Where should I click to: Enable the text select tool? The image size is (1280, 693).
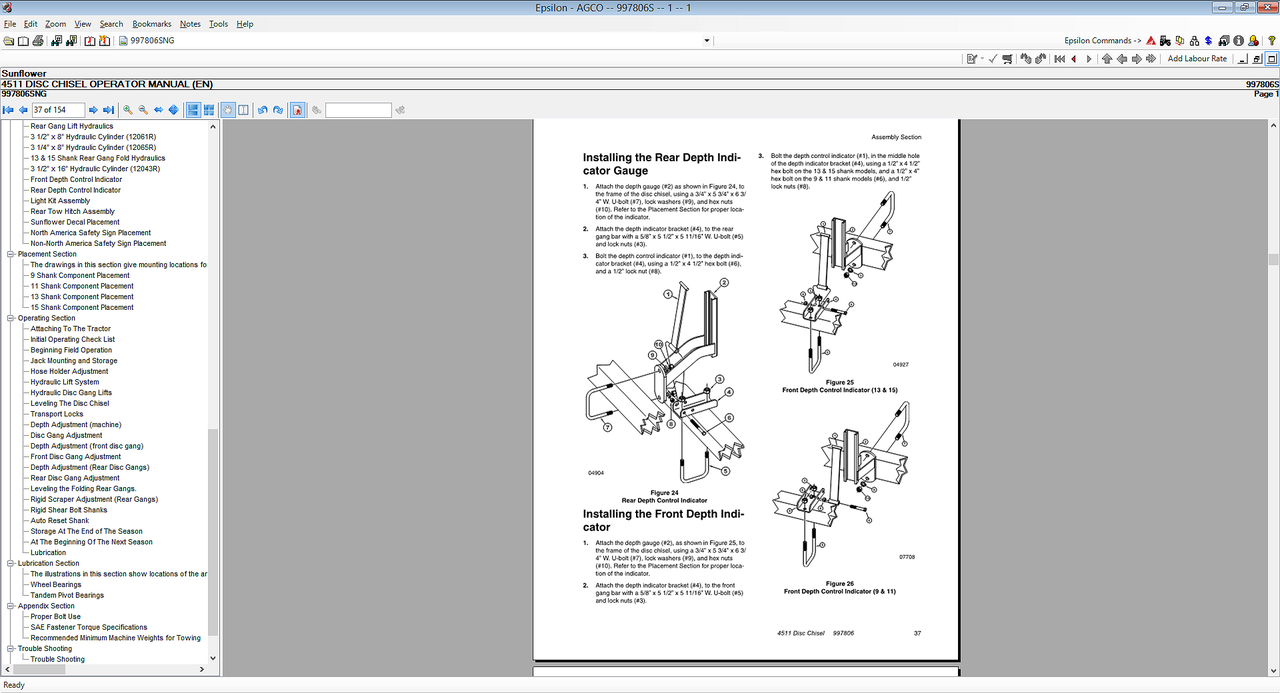point(243,110)
